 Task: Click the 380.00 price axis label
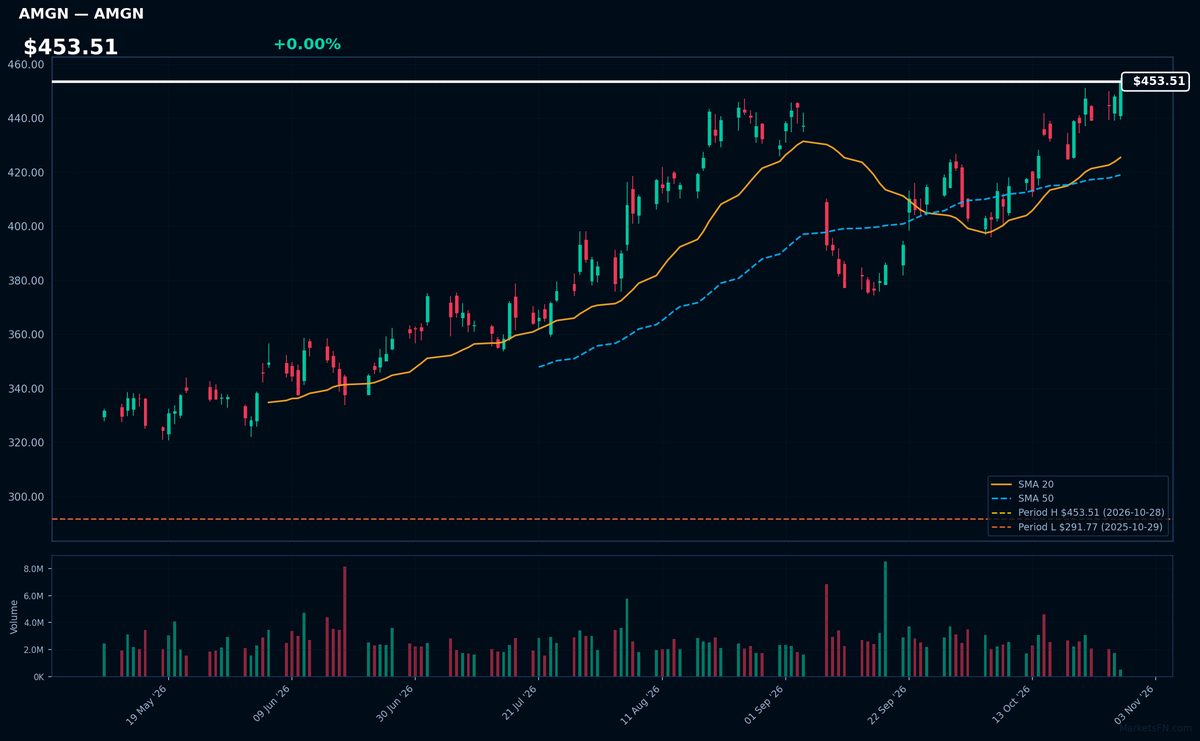(25, 281)
